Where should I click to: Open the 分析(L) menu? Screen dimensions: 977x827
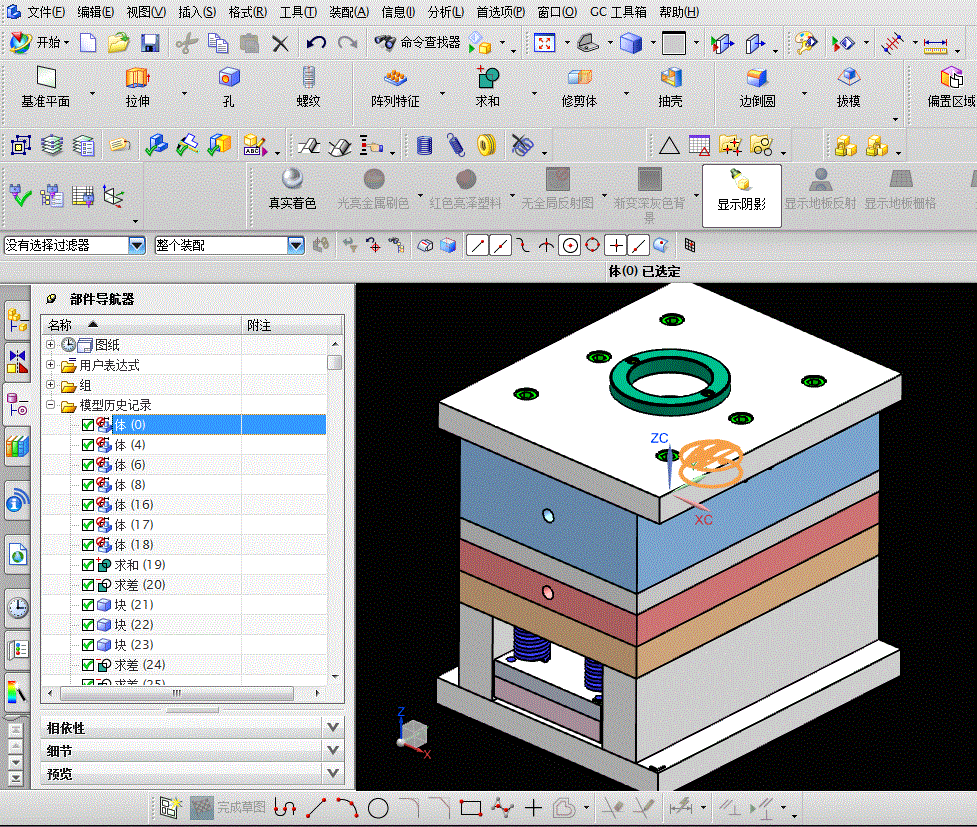pyautogui.click(x=445, y=12)
